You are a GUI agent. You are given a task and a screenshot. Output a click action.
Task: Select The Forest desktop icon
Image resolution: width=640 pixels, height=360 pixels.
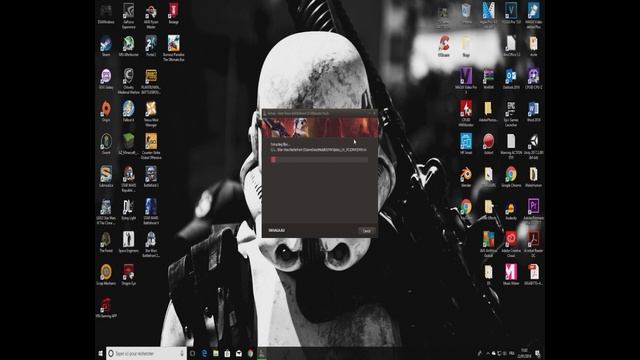pos(106,242)
